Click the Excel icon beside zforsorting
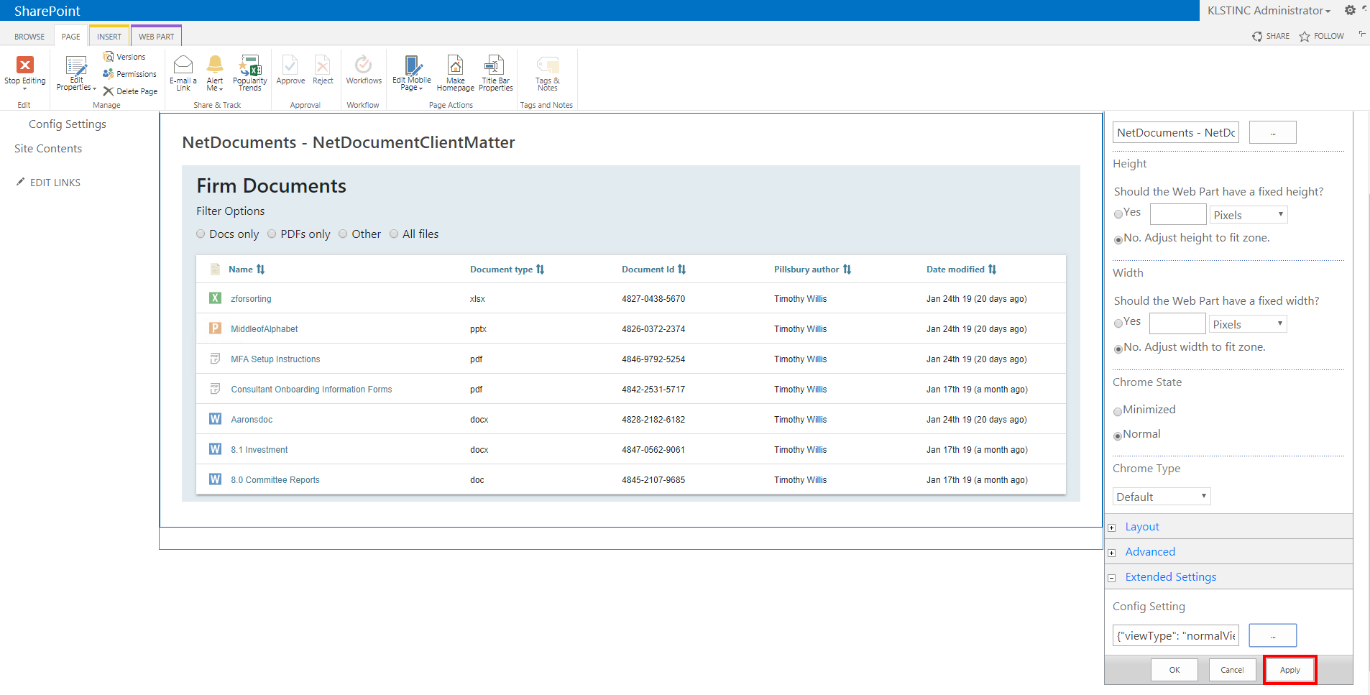Viewport: 1370px width, 695px height. tap(215, 298)
